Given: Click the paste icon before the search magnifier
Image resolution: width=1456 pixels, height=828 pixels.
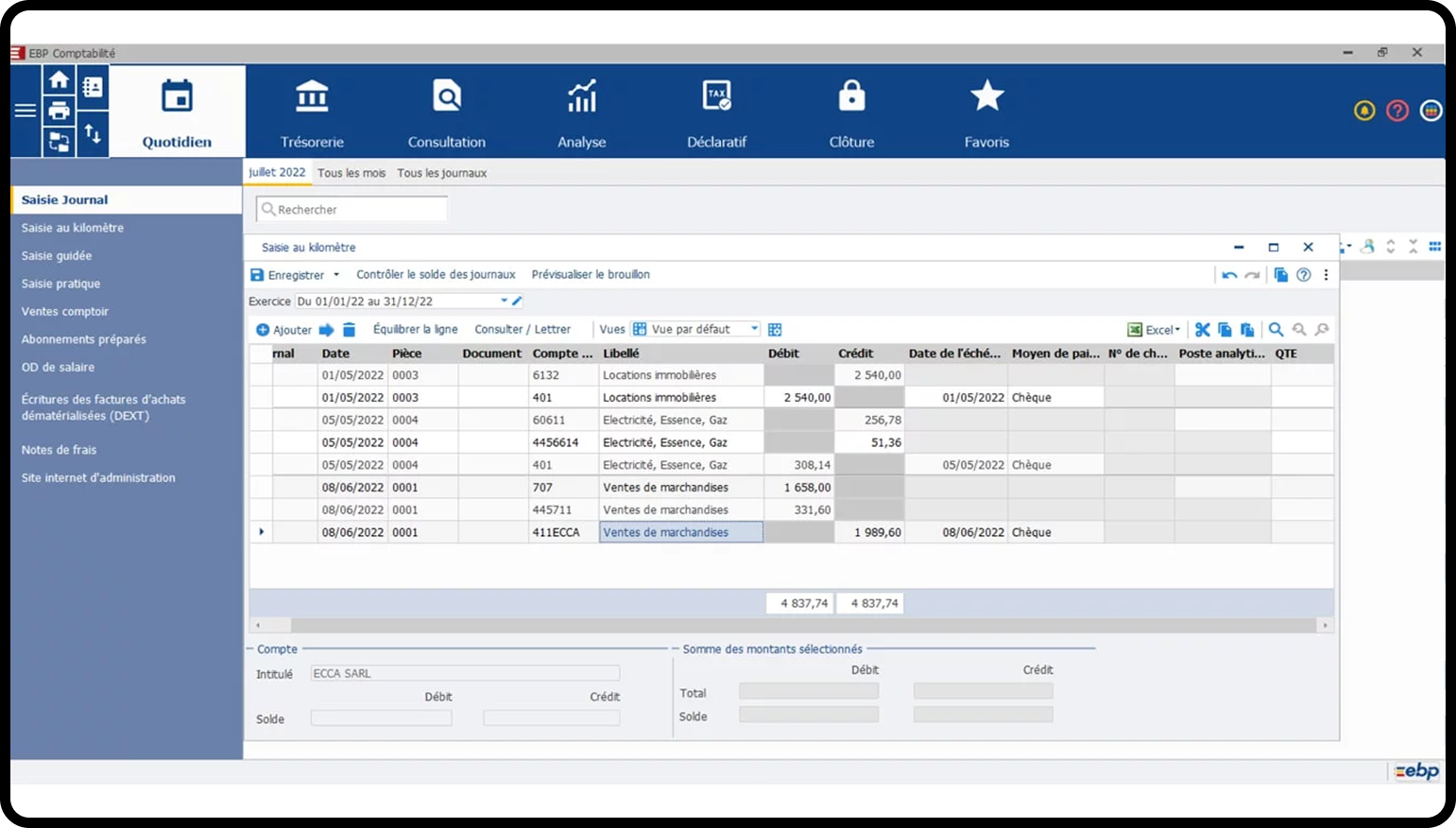Looking at the screenshot, I should coord(1247,330).
